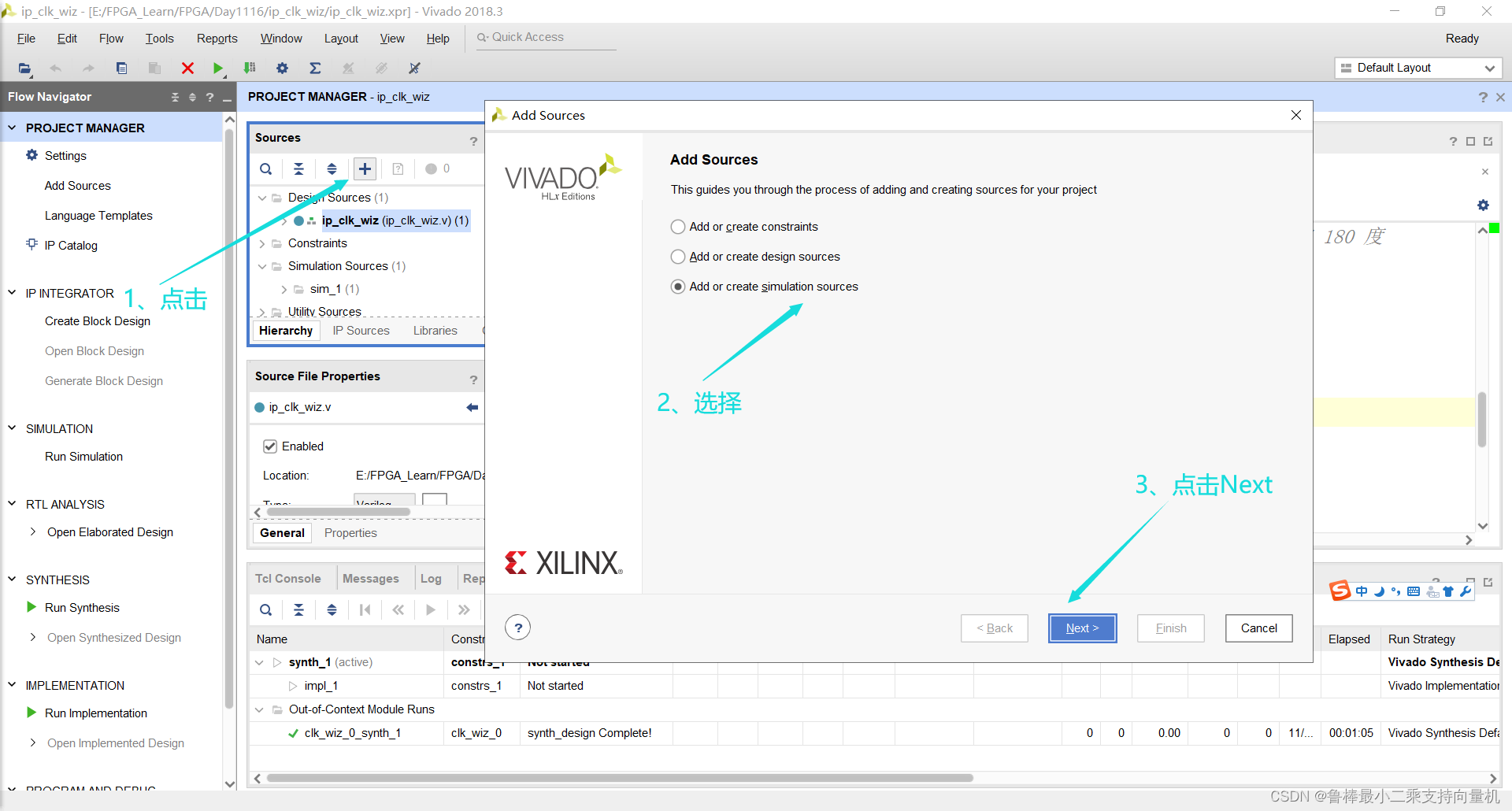Click search icon in Sources panel
The height and width of the screenshot is (811, 1512).
(266, 168)
